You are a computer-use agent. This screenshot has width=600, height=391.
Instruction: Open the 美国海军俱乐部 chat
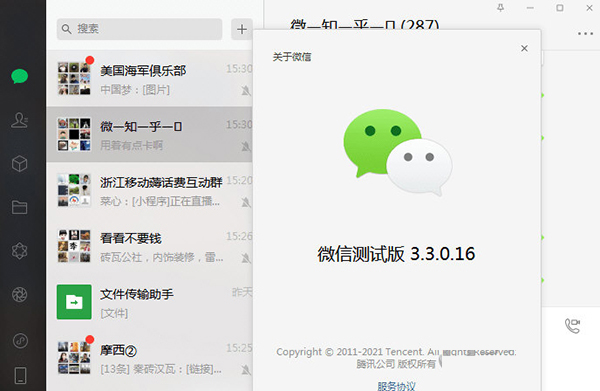(x=149, y=78)
